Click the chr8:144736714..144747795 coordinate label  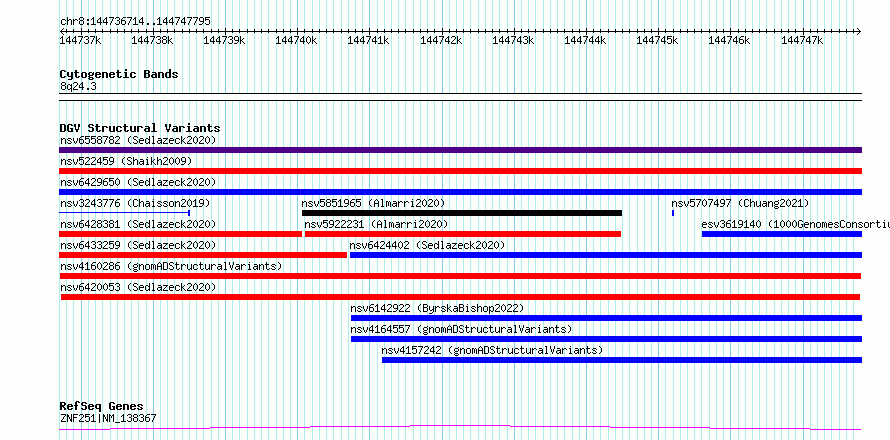[x=135, y=21]
